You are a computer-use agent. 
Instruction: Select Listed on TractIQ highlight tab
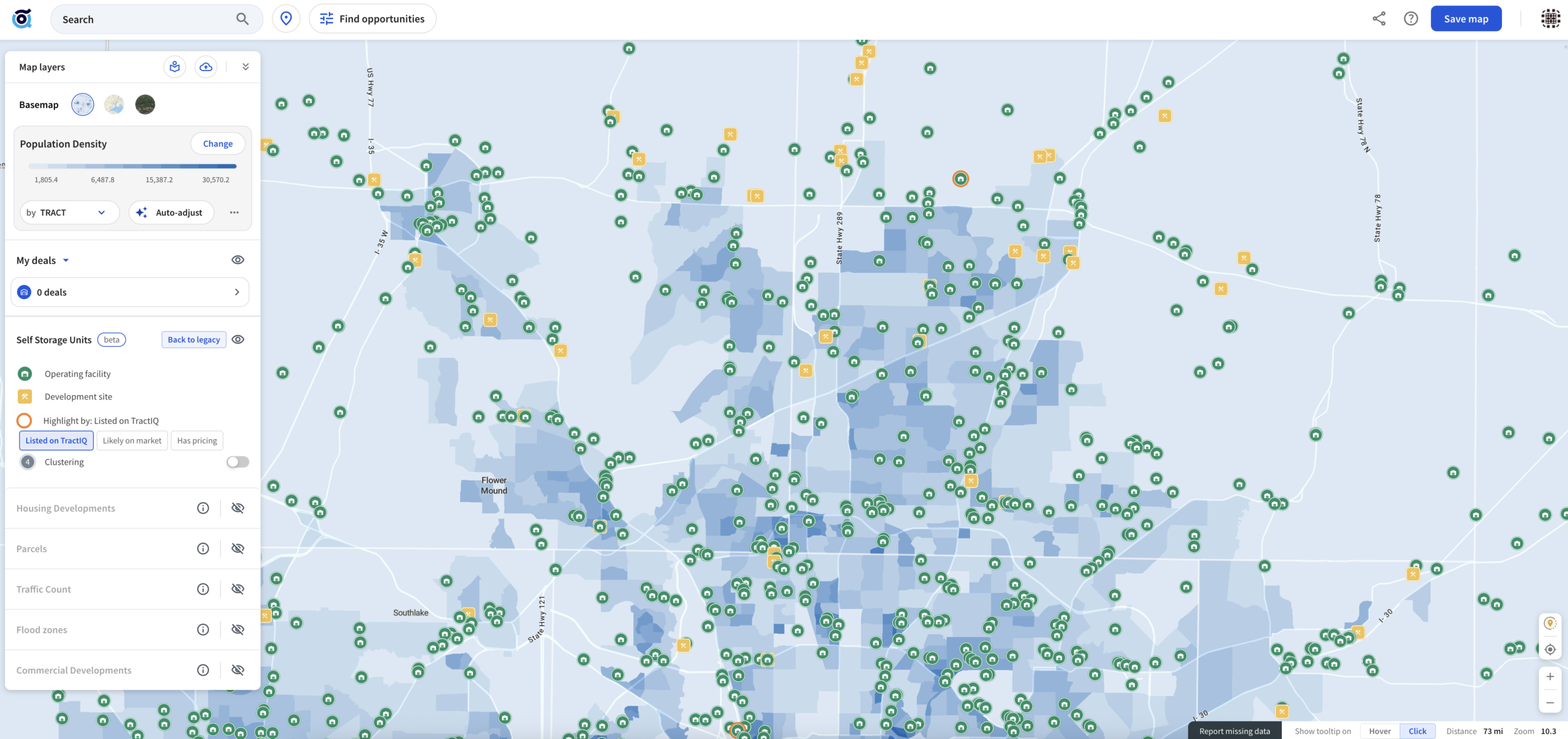tap(56, 441)
